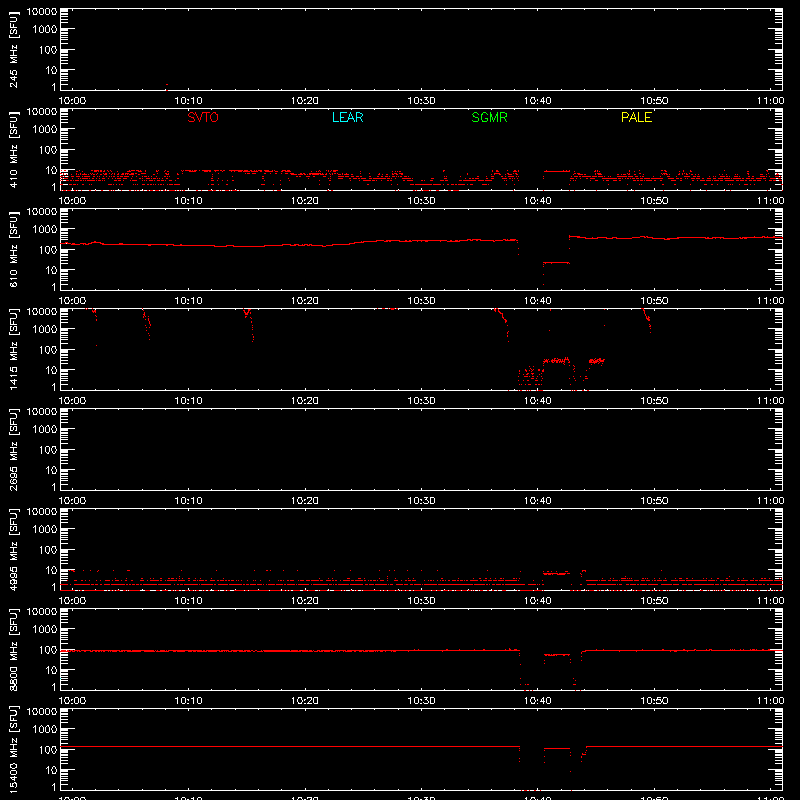Click the 100 tick of 610 MHz axis

click(49, 250)
